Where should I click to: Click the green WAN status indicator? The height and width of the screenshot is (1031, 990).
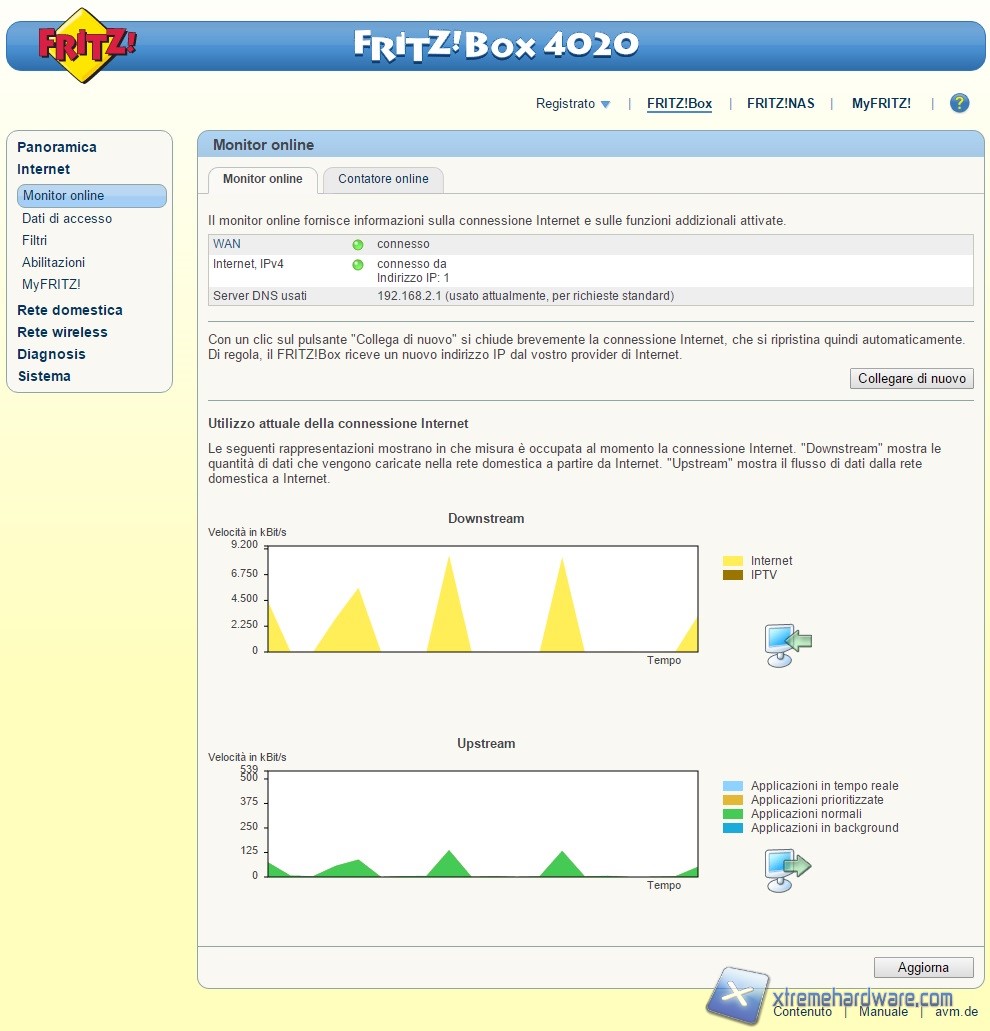click(x=358, y=245)
